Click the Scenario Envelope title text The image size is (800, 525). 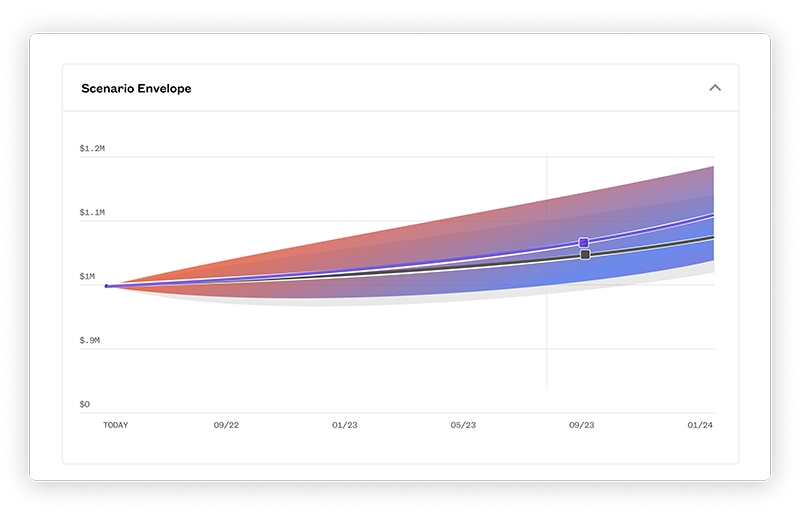(x=136, y=88)
